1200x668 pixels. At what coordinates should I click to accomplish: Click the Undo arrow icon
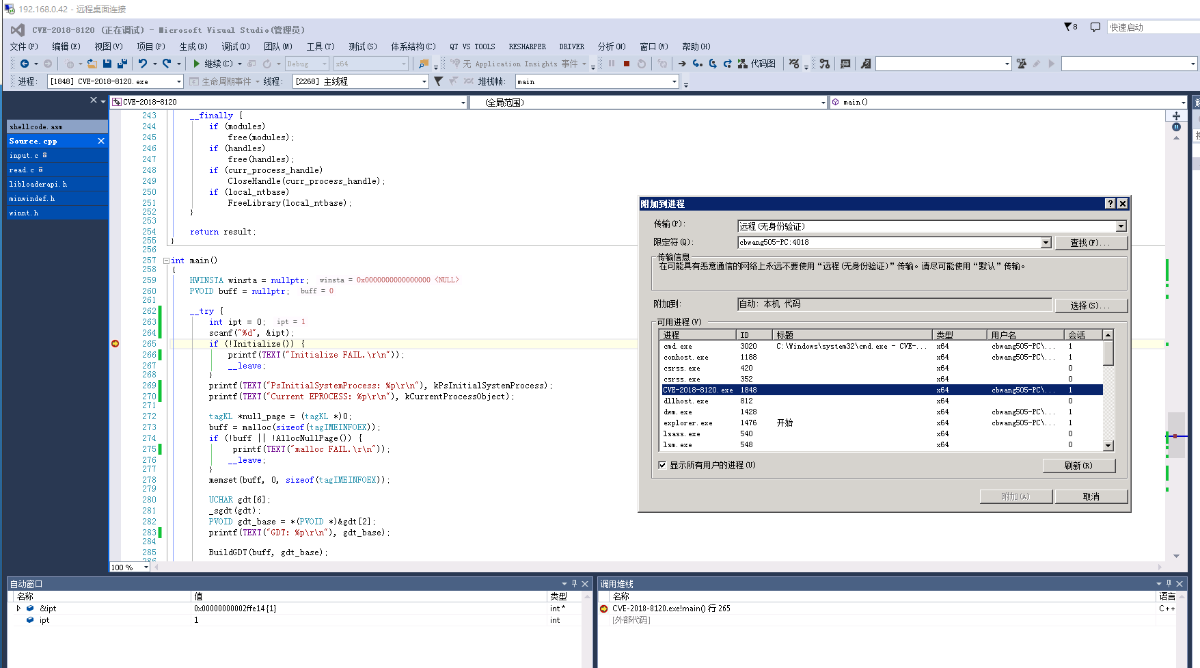click(x=143, y=63)
